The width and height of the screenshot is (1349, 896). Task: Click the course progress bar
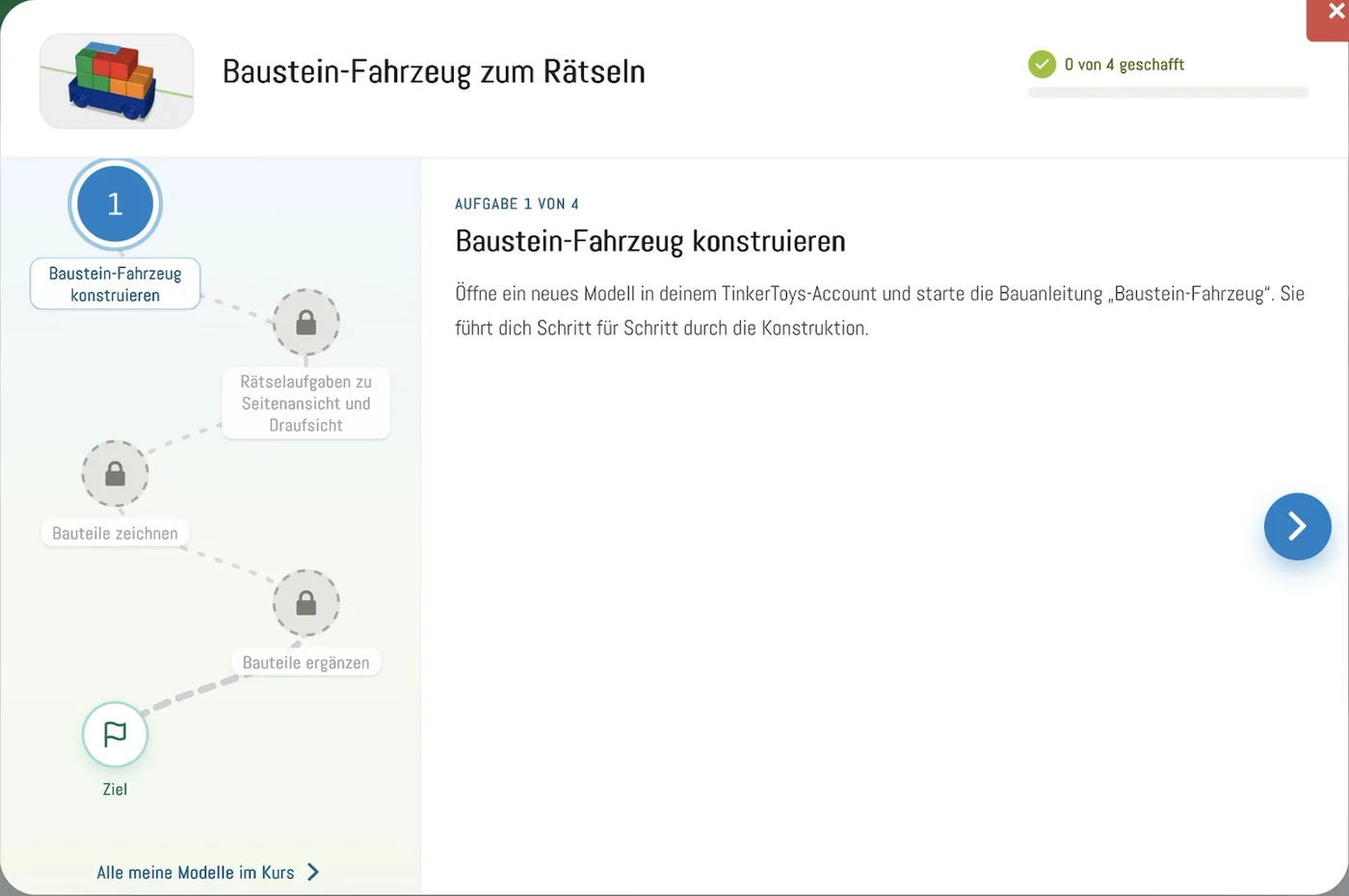coord(1168,92)
